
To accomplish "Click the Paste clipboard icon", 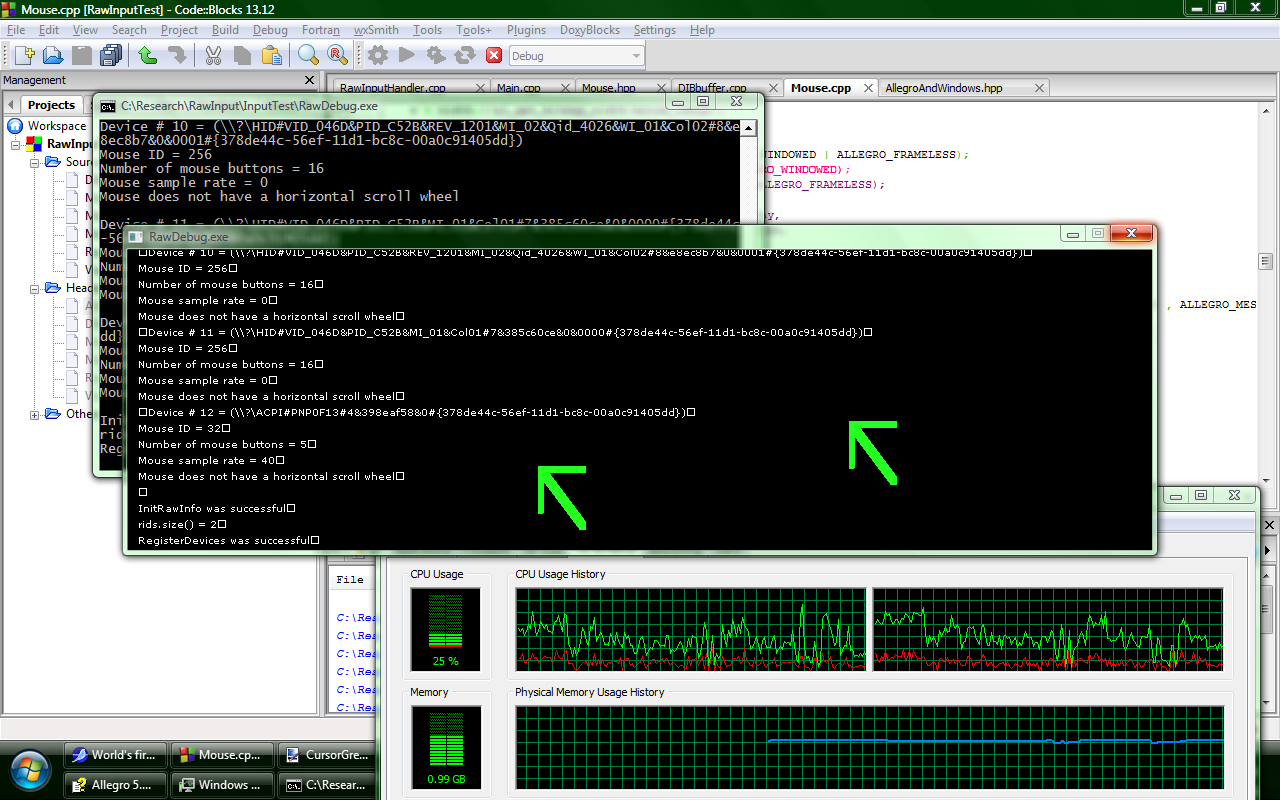I will (271, 56).
